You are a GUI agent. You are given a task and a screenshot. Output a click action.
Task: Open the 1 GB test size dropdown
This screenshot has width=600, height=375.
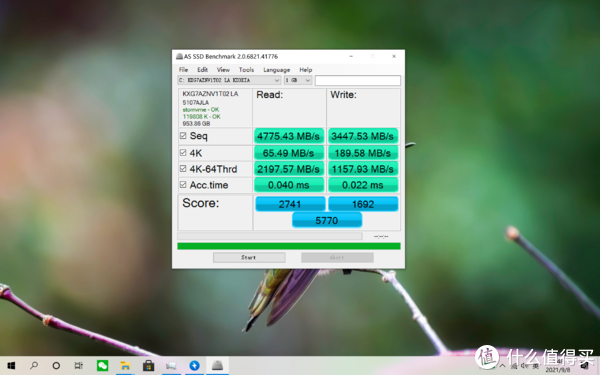298,80
